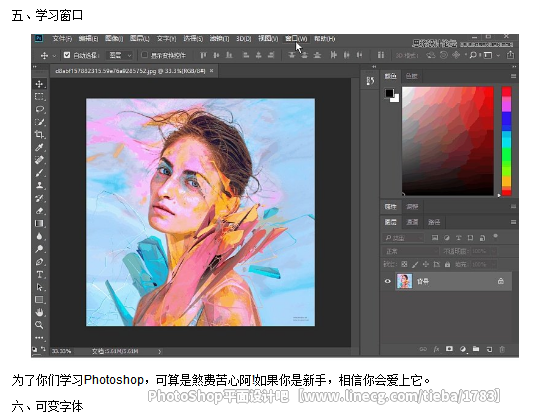Screen dimensions: 556x415
Task: Switch to the Channels tab
Action: (x=412, y=222)
